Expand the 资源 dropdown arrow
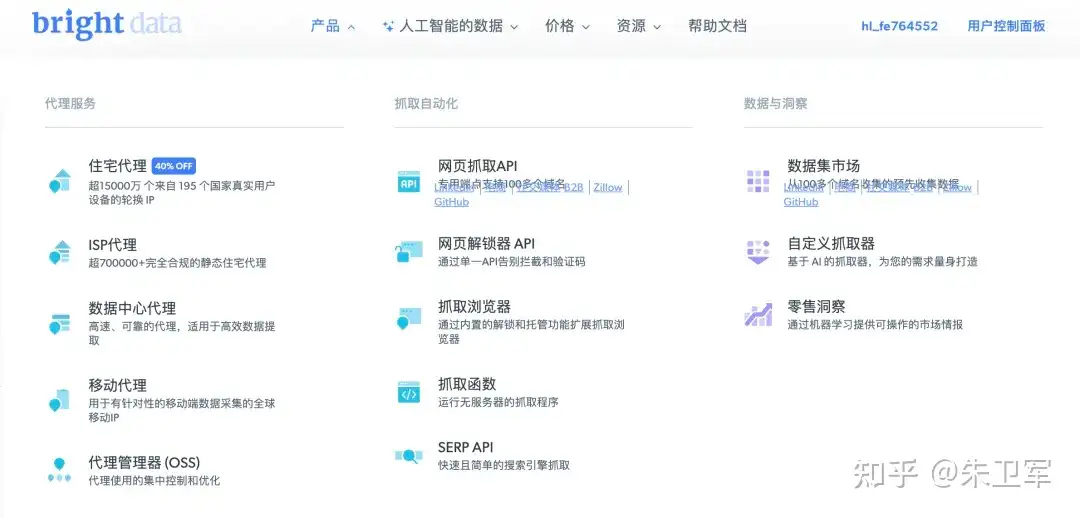This screenshot has height=518, width=1080. tap(656, 28)
